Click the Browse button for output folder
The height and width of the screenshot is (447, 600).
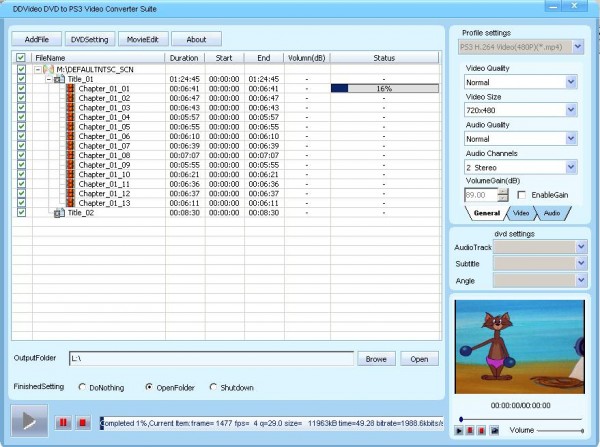coord(375,358)
